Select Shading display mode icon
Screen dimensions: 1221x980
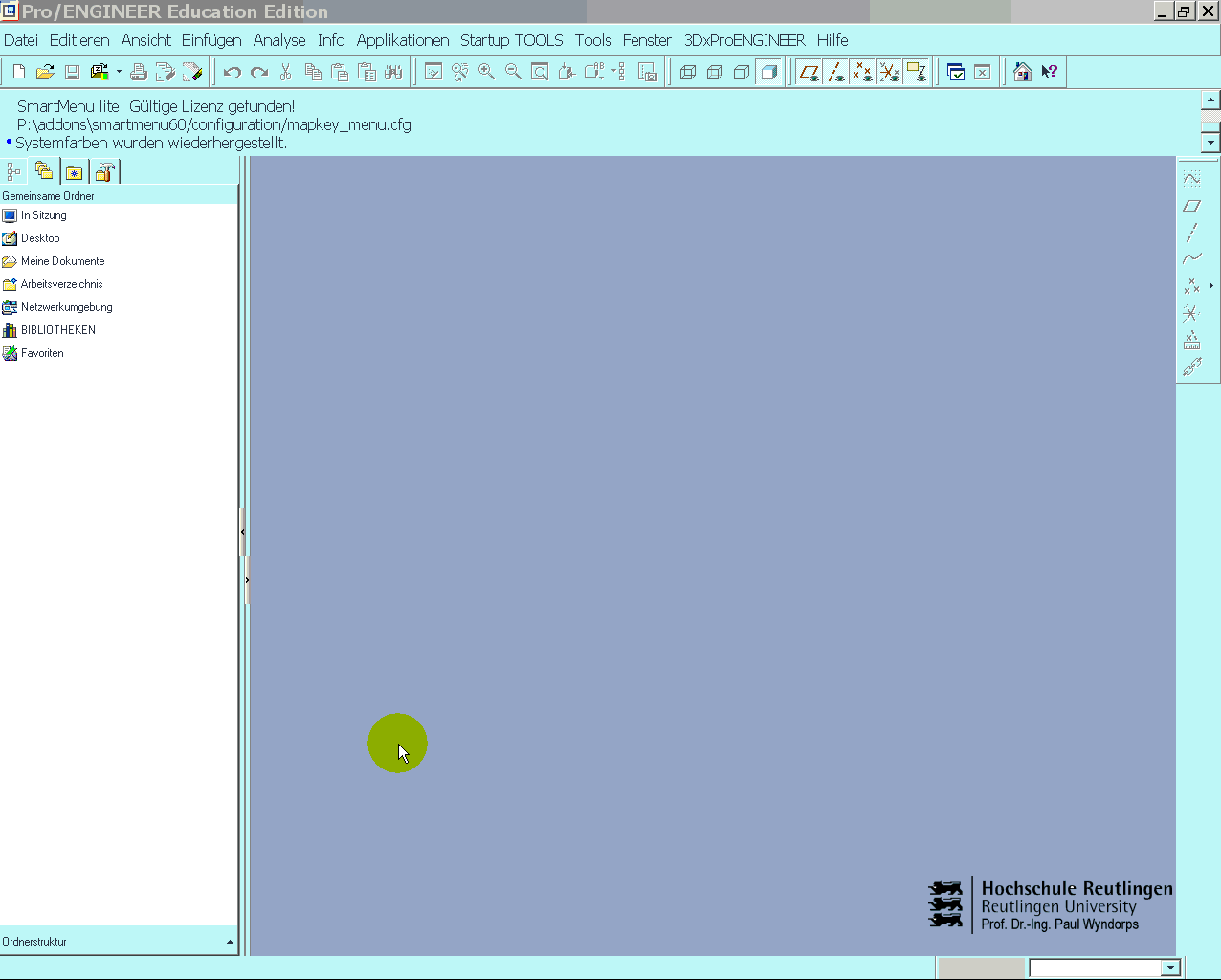(768, 72)
